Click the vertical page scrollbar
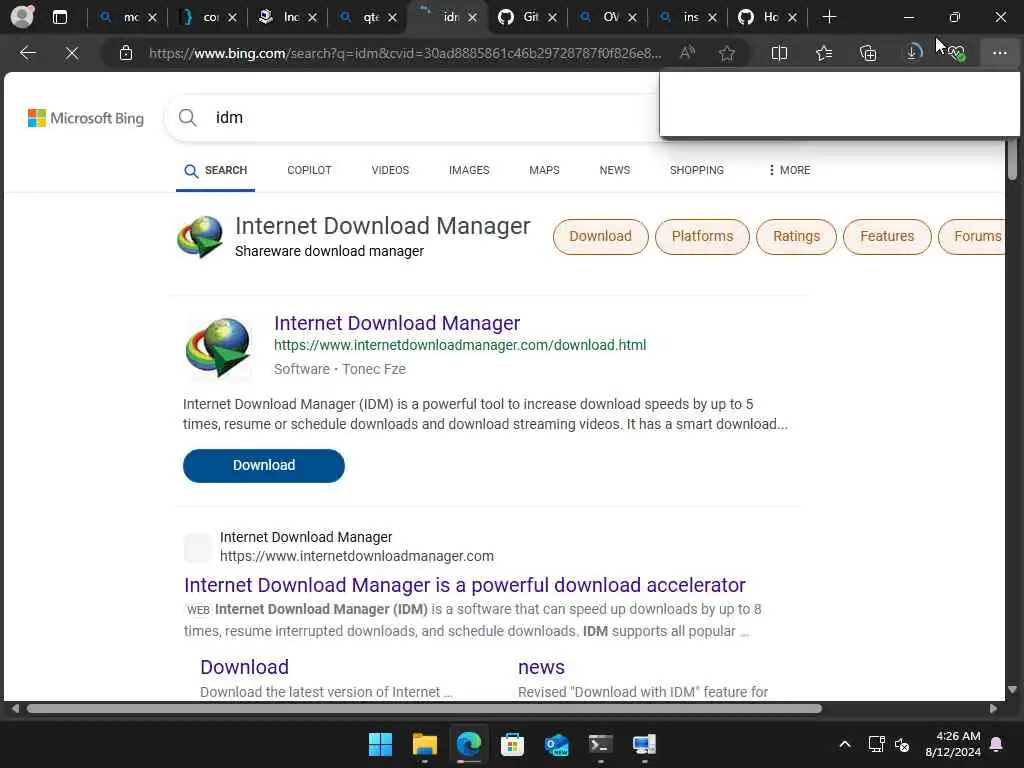Image resolution: width=1024 pixels, height=768 pixels. (1012, 160)
